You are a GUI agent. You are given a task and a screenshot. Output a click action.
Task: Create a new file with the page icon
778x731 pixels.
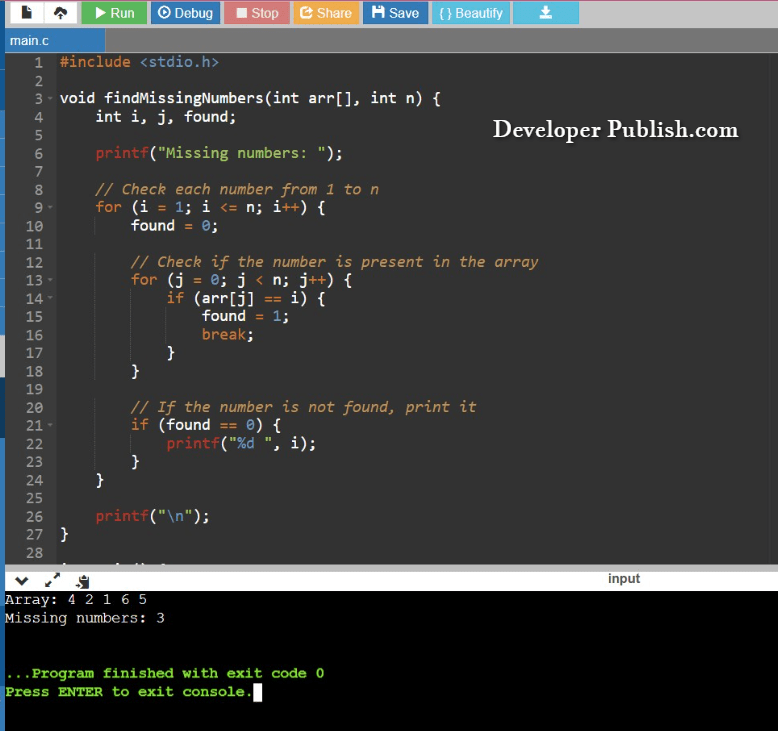[26, 13]
